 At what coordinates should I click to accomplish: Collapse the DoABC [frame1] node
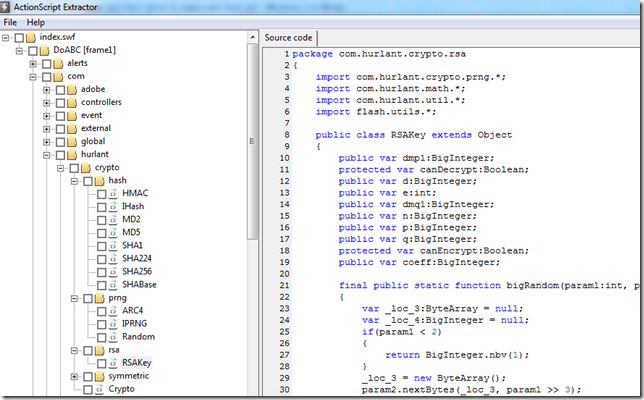point(19,51)
